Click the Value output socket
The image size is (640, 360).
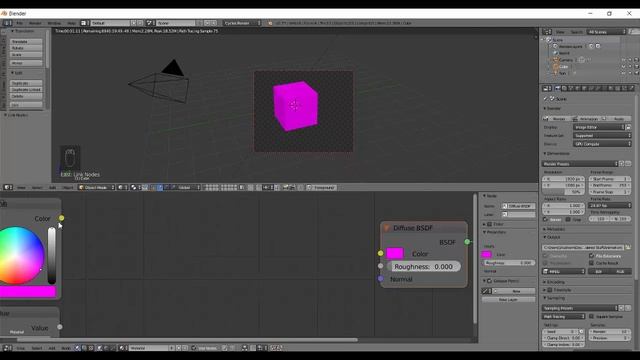(x=60, y=327)
